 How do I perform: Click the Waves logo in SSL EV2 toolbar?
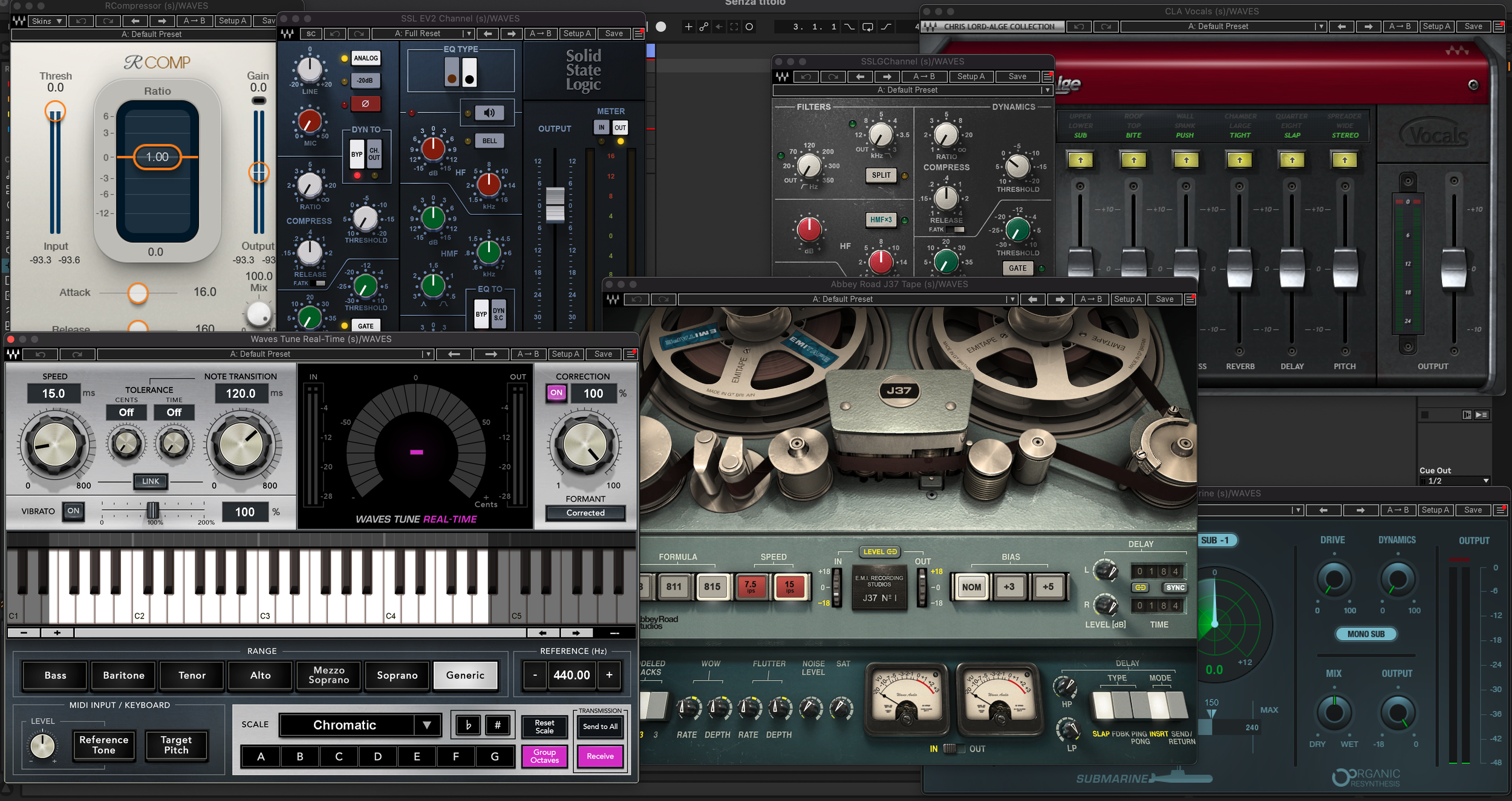tap(287, 34)
